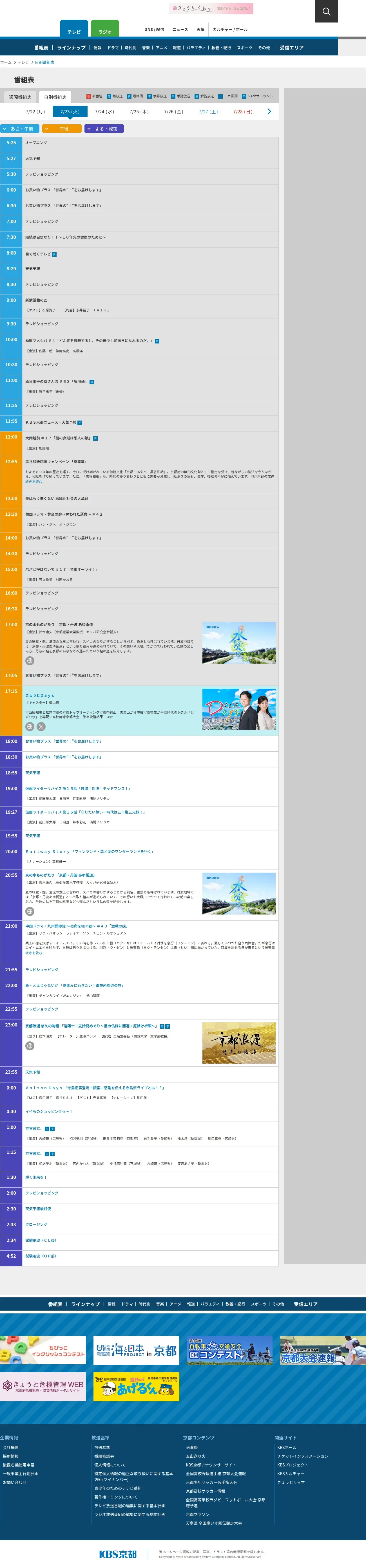The image size is (366, 1568).
Task: Open website icon for 京都浪漫 program
Action: pyautogui.click(x=29, y=1046)
